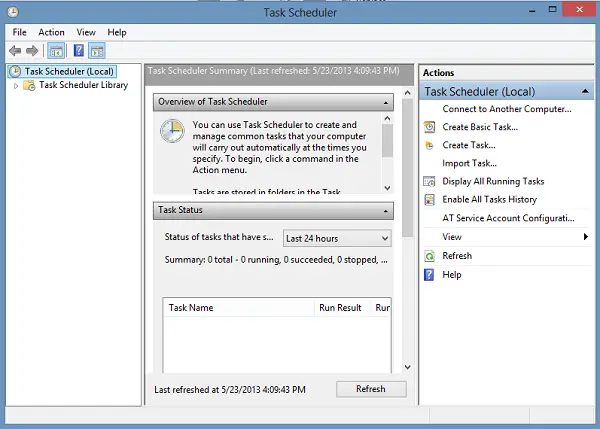Click the Task Scheduler clock icon in title bar

13,12
